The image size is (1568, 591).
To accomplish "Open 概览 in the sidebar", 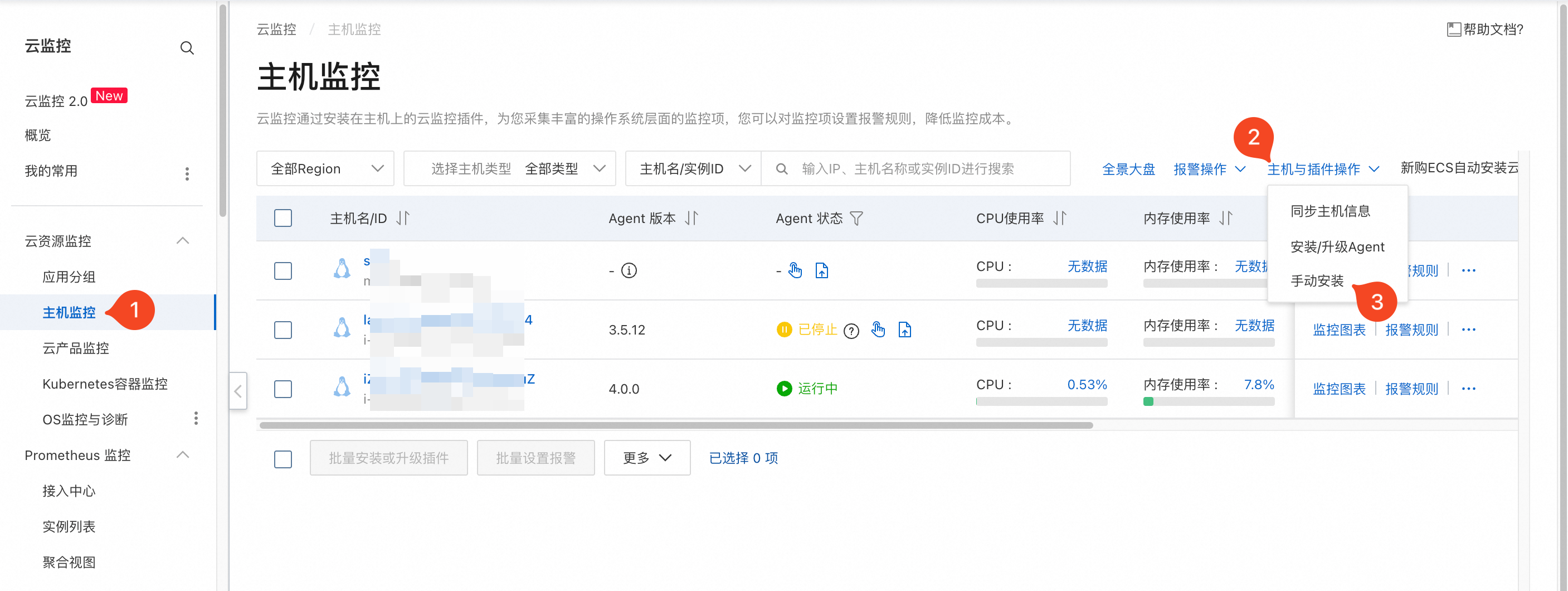I will tap(38, 135).
